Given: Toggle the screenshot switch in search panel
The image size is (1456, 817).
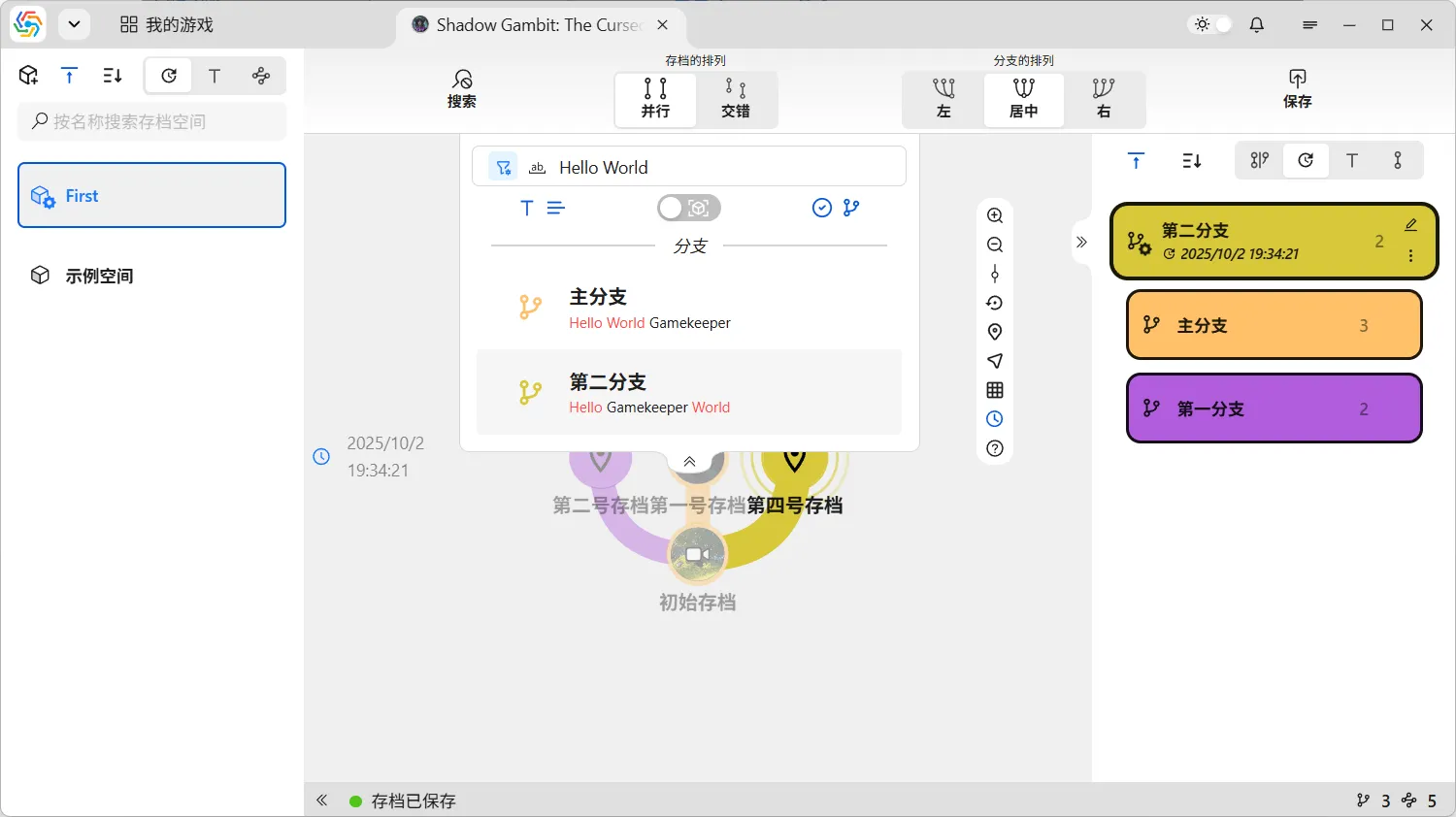Looking at the screenshot, I should click(x=688, y=208).
